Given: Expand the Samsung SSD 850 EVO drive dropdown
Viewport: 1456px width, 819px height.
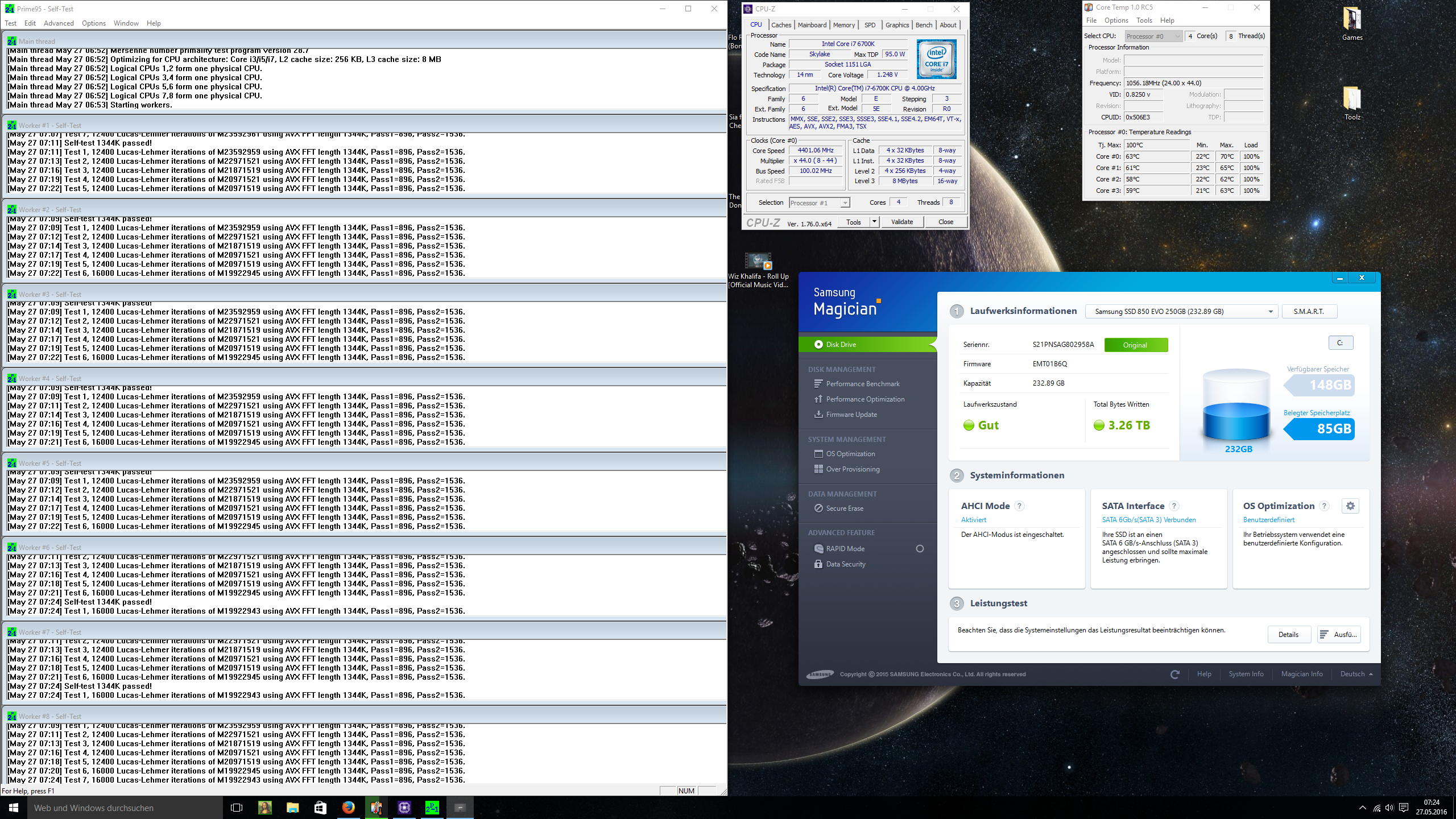Looking at the screenshot, I should (1271, 312).
